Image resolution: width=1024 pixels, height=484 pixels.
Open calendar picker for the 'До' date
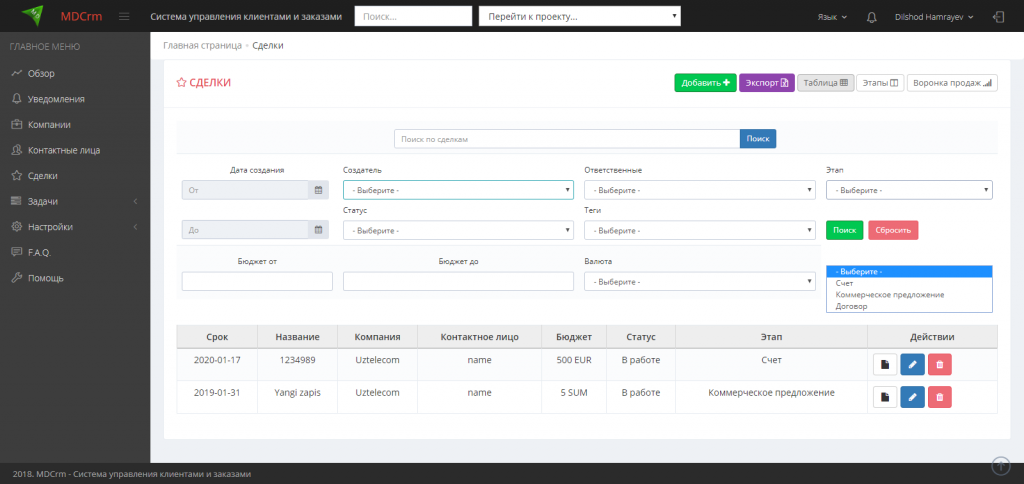click(x=318, y=230)
